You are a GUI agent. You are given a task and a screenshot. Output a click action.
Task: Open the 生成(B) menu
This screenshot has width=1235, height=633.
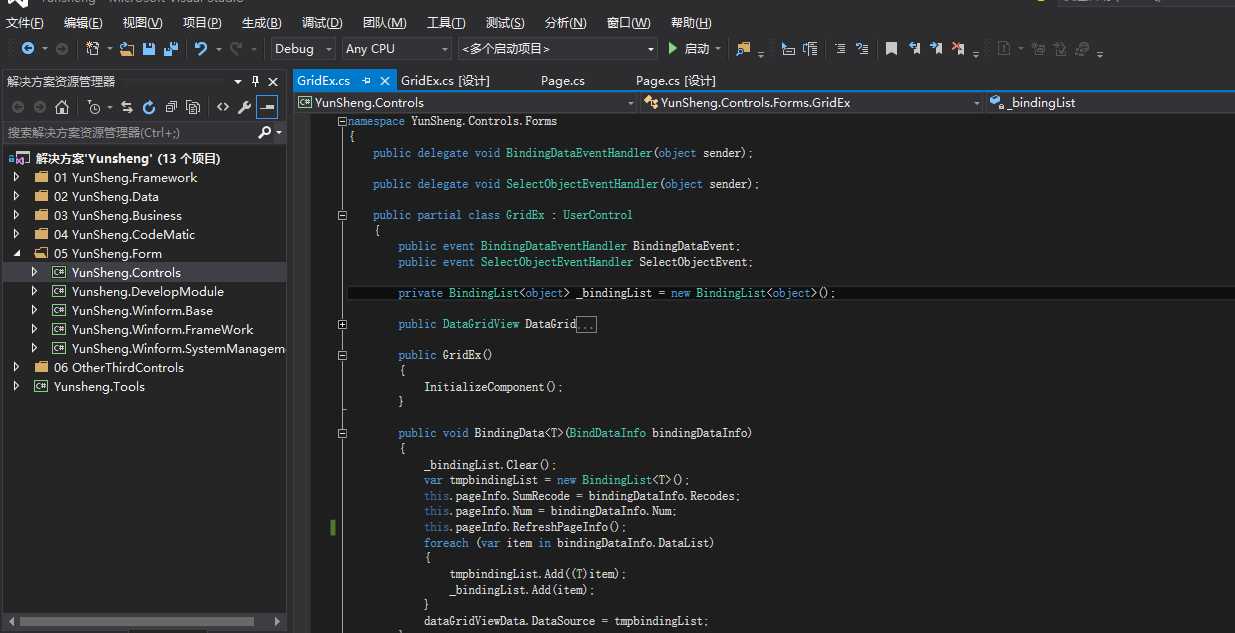click(262, 22)
